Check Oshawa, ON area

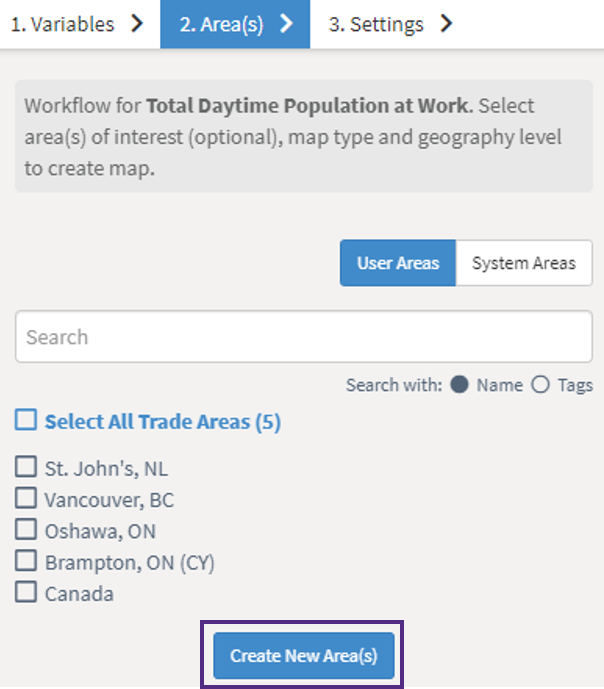26,529
